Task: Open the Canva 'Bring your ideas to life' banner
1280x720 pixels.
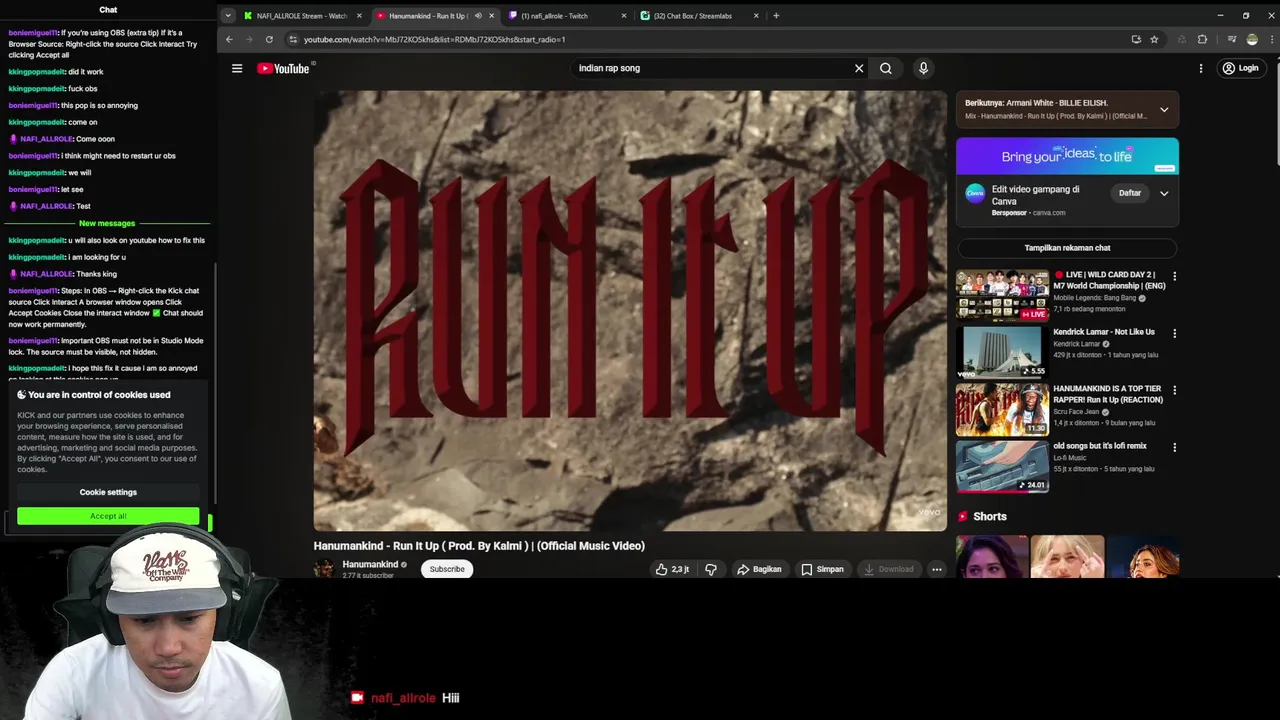Action: tap(1067, 156)
